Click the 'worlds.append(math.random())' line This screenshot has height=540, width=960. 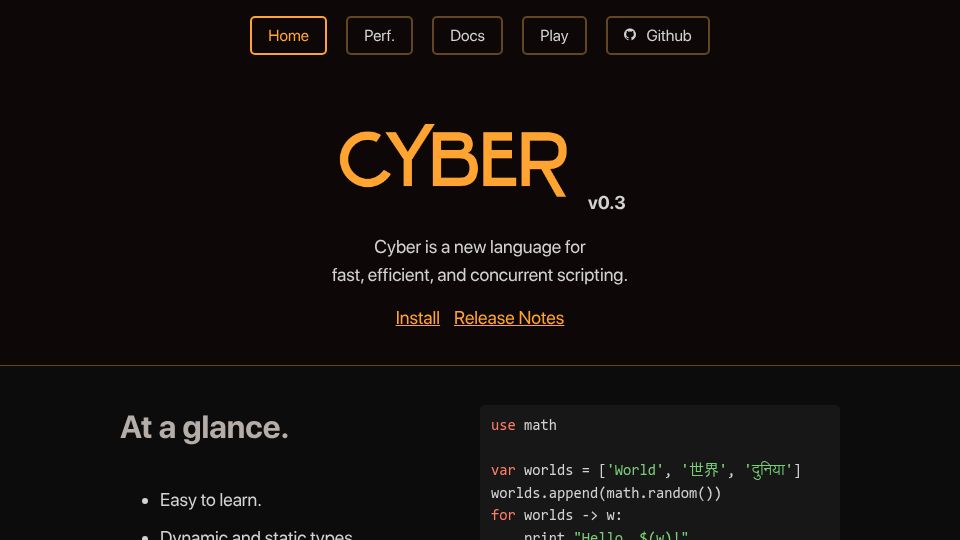click(x=606, y=493)
